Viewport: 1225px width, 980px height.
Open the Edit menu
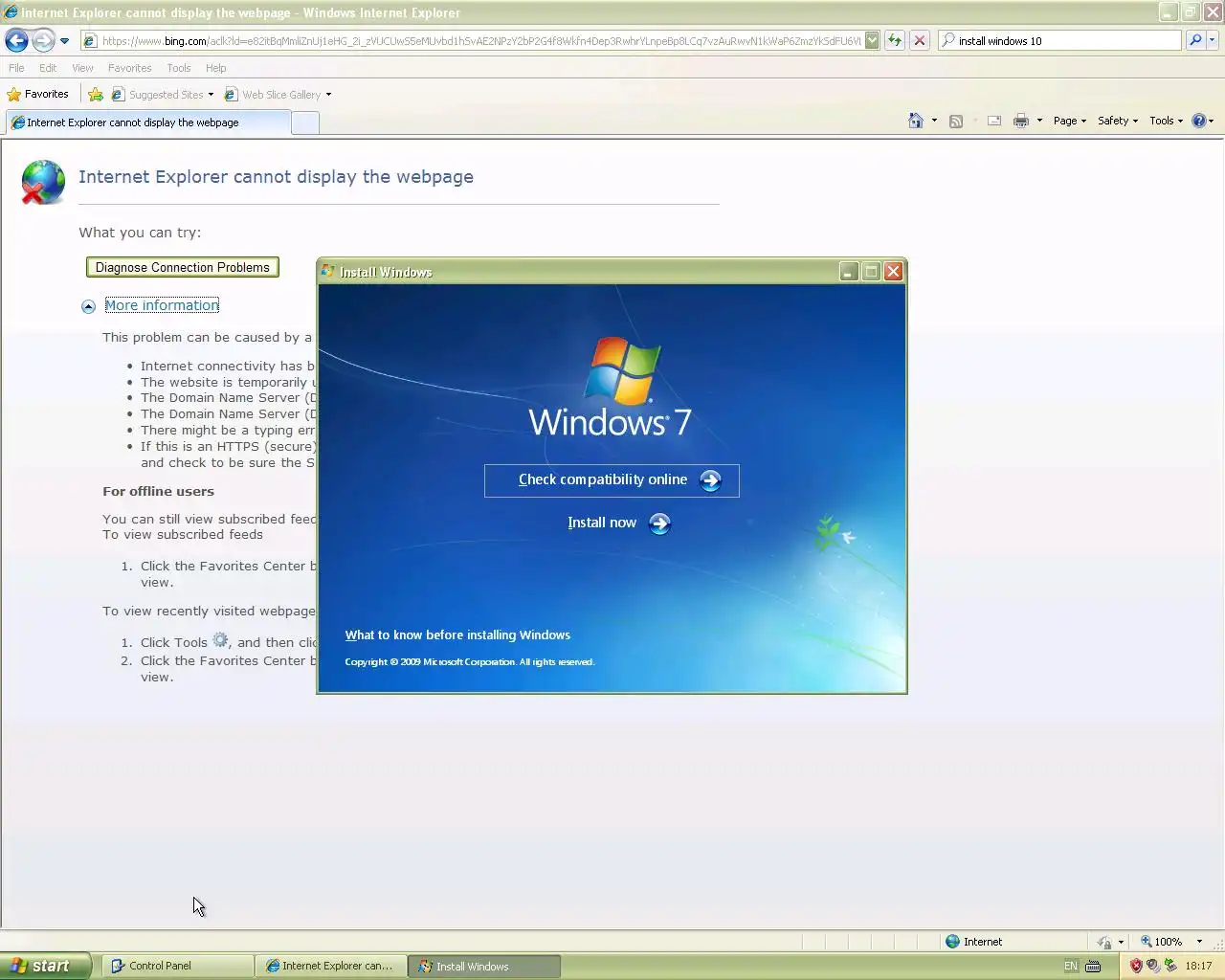click(48, 68)
